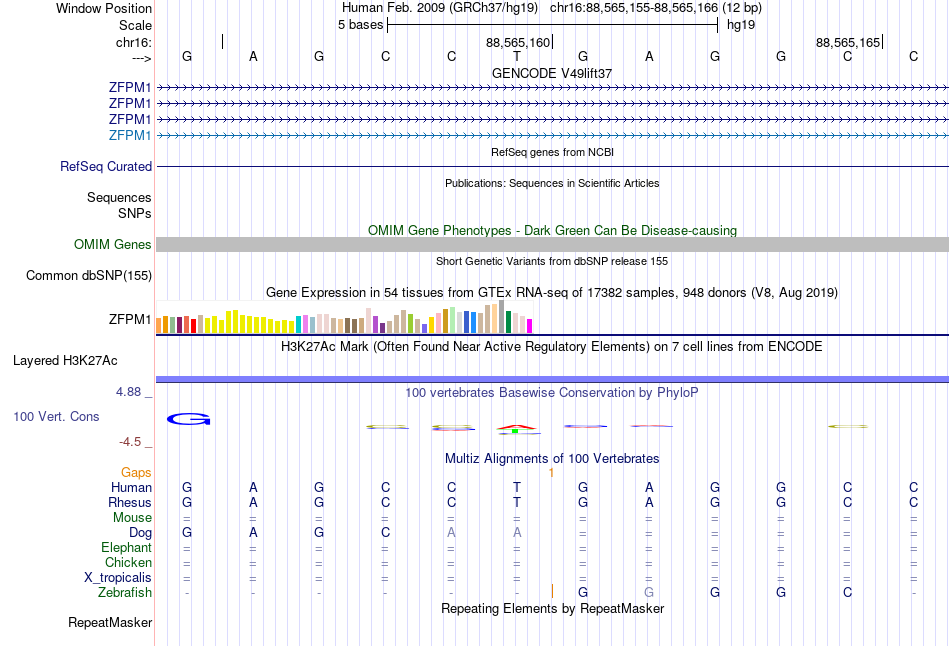Click the large blue G conservation logo
This screenshot has height=646, width=950.
click(188, 419)
